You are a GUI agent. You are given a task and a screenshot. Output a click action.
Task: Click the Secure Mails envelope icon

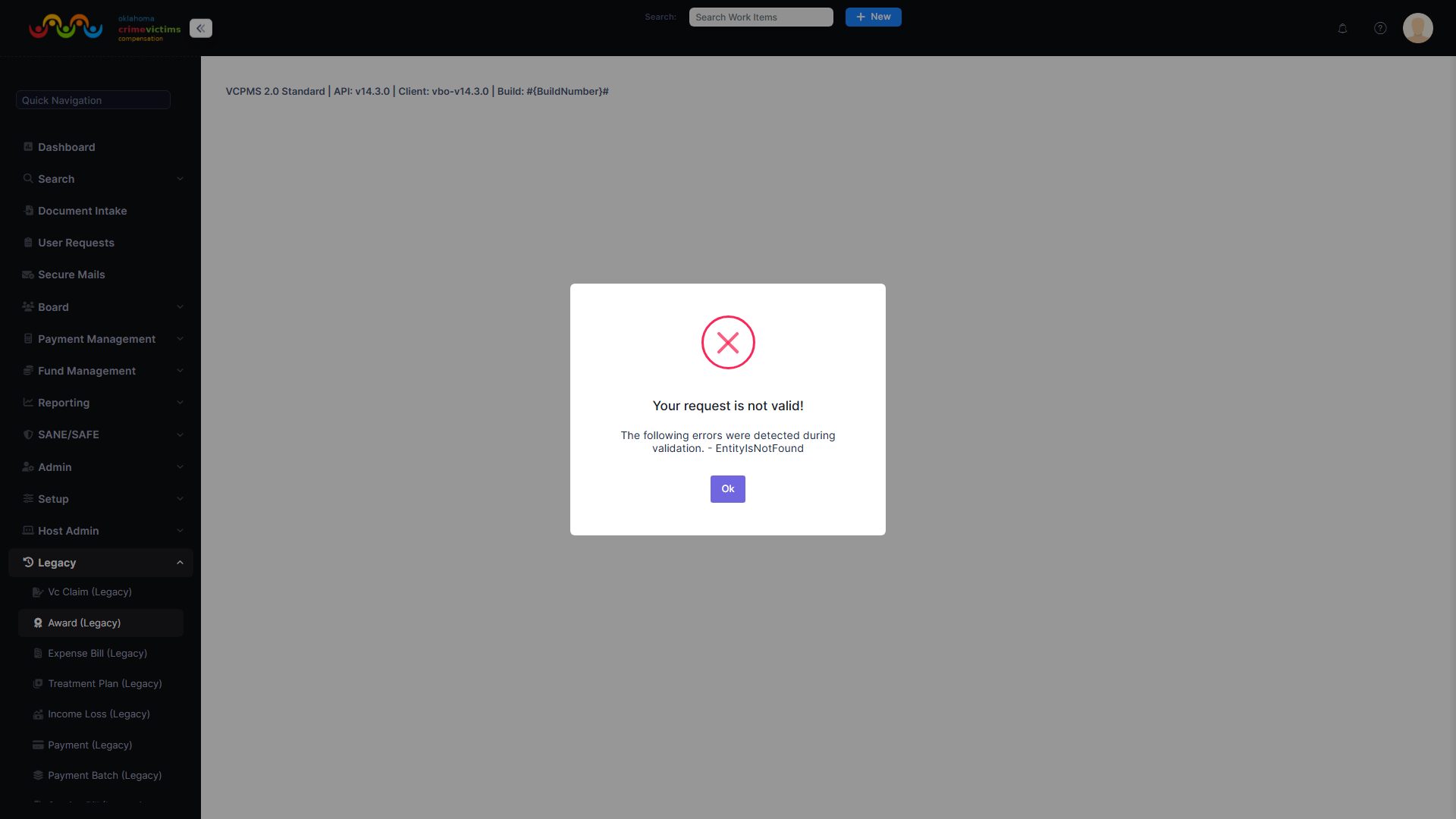click(x=27, y=275)
